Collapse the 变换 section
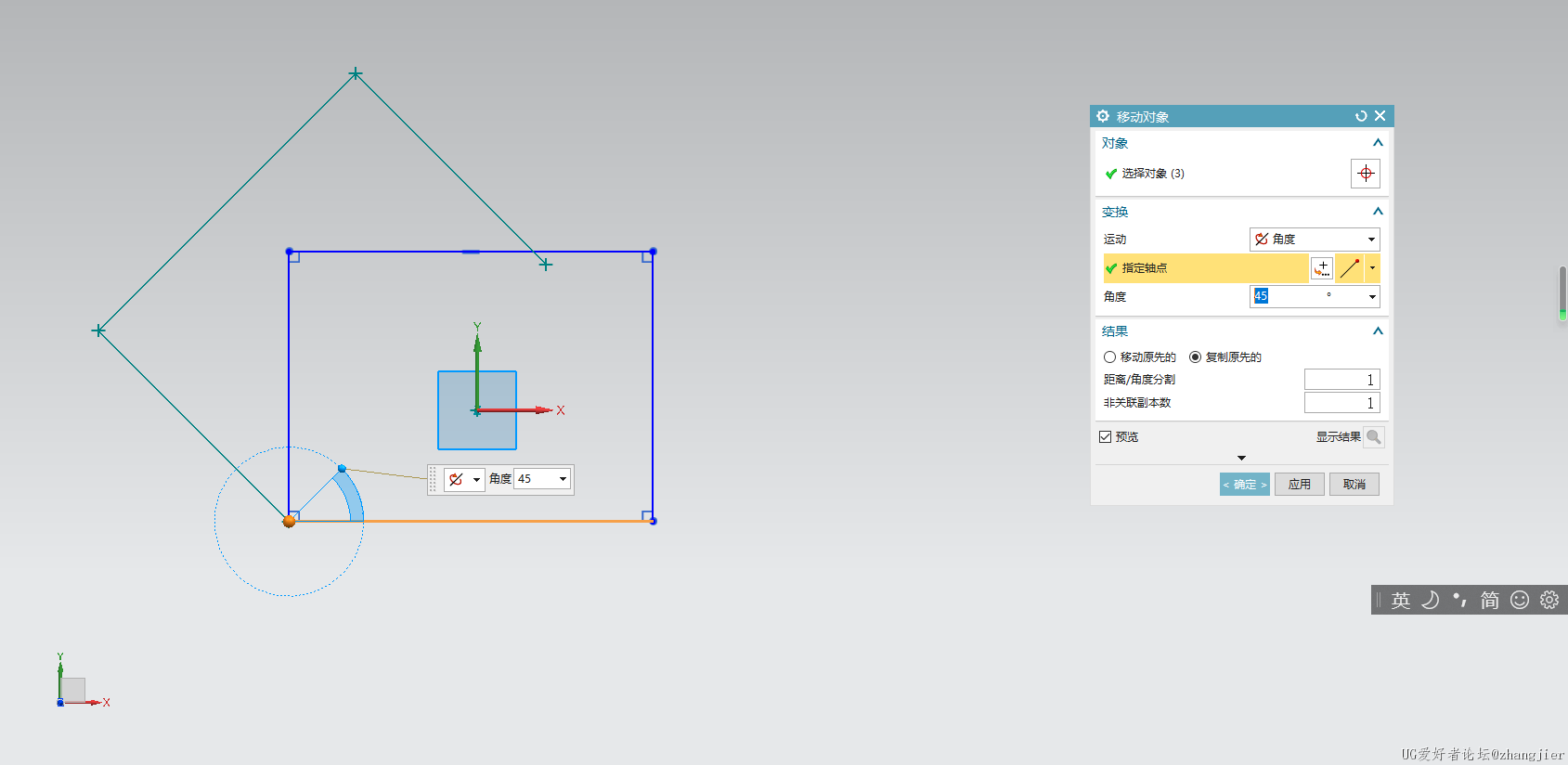The height and width of the screenshot is (765, 1568). tap(1378, 212)
